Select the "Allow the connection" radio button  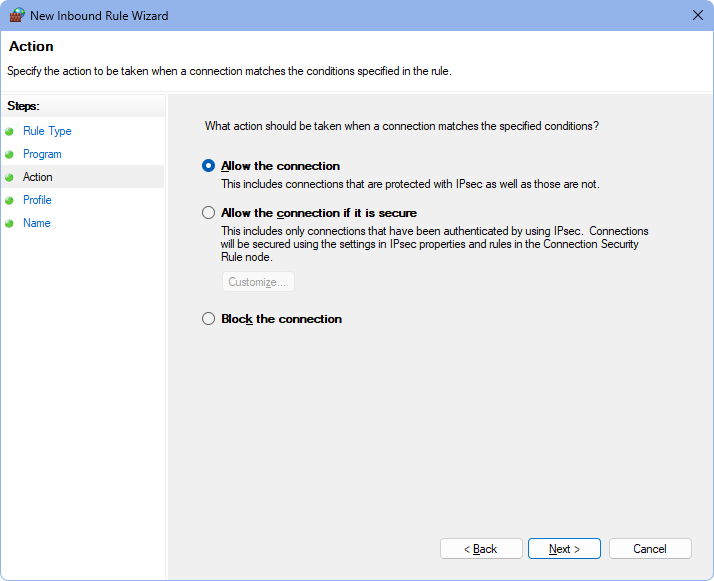tap(209, 166)
